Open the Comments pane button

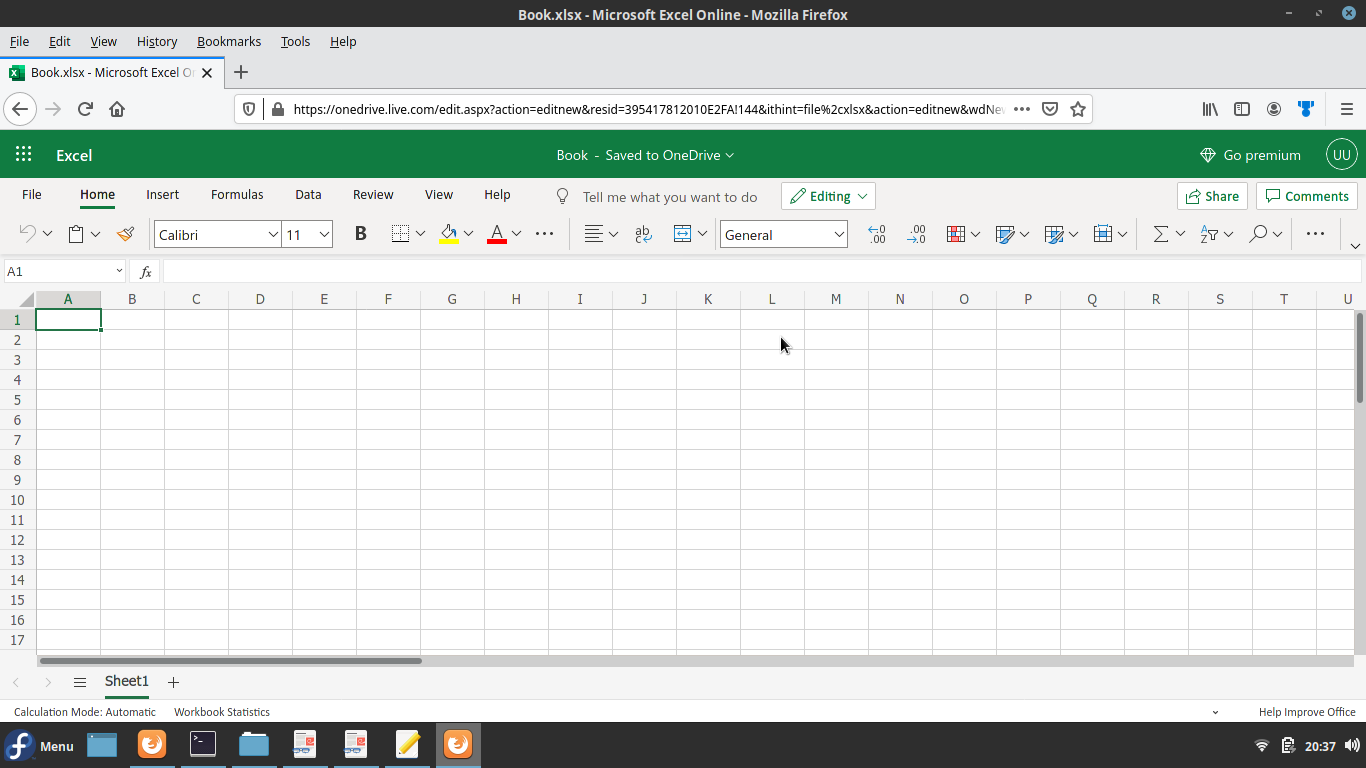pyautogui.click(x=1306, y=196)
